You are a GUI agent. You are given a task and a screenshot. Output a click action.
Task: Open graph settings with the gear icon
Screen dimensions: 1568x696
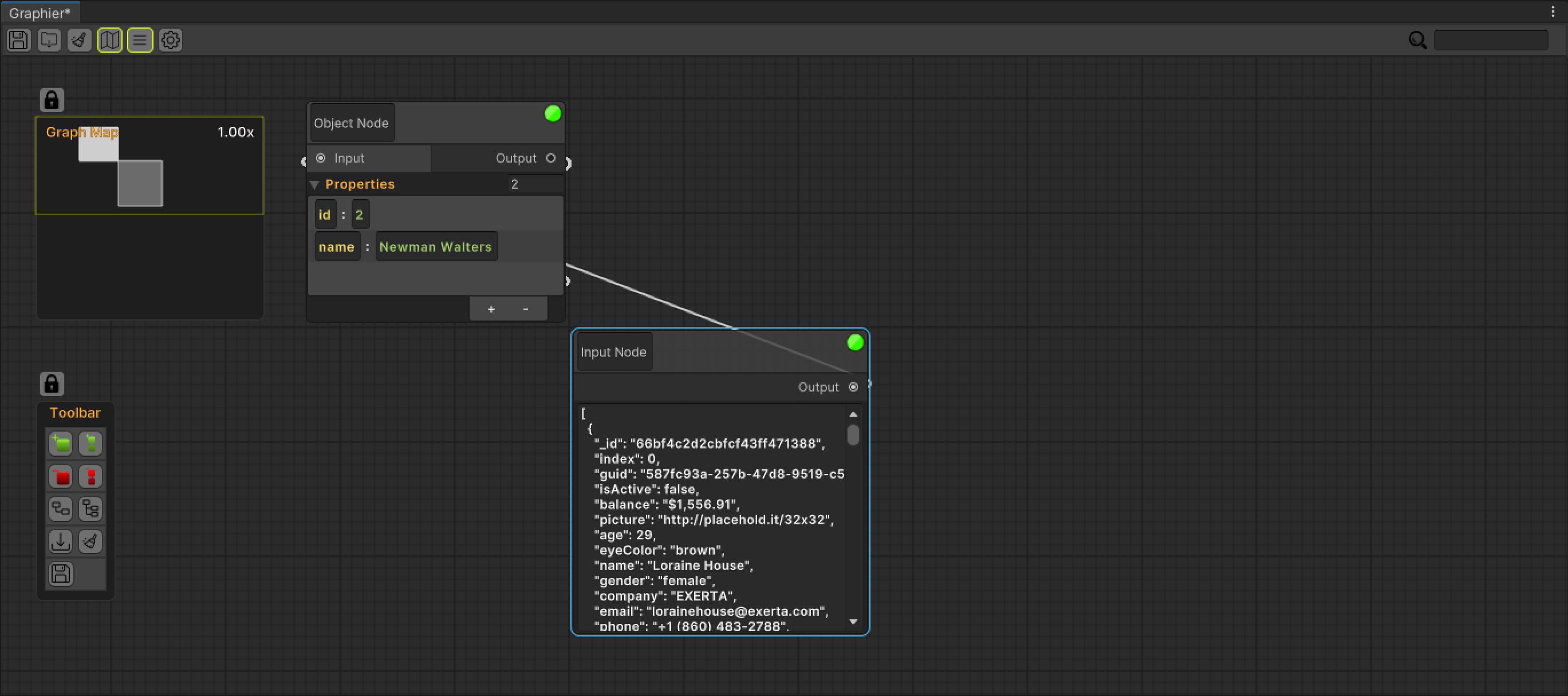tap(170, 40)
